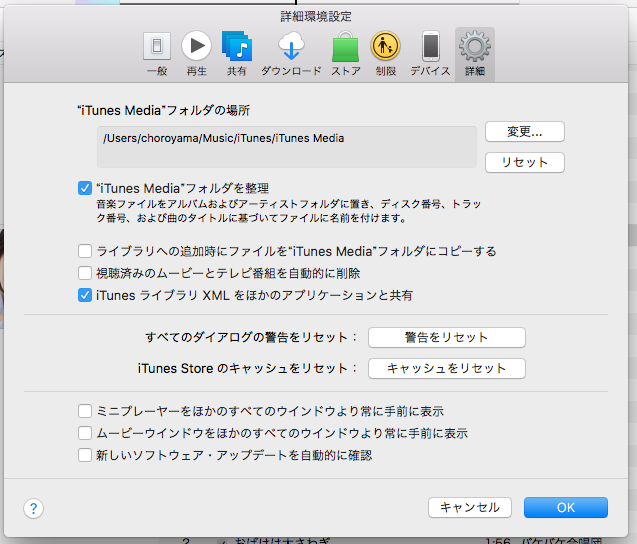
Task: Open the 共有 (Sharing) preferences icon
Action: click(x=237, y=46)
